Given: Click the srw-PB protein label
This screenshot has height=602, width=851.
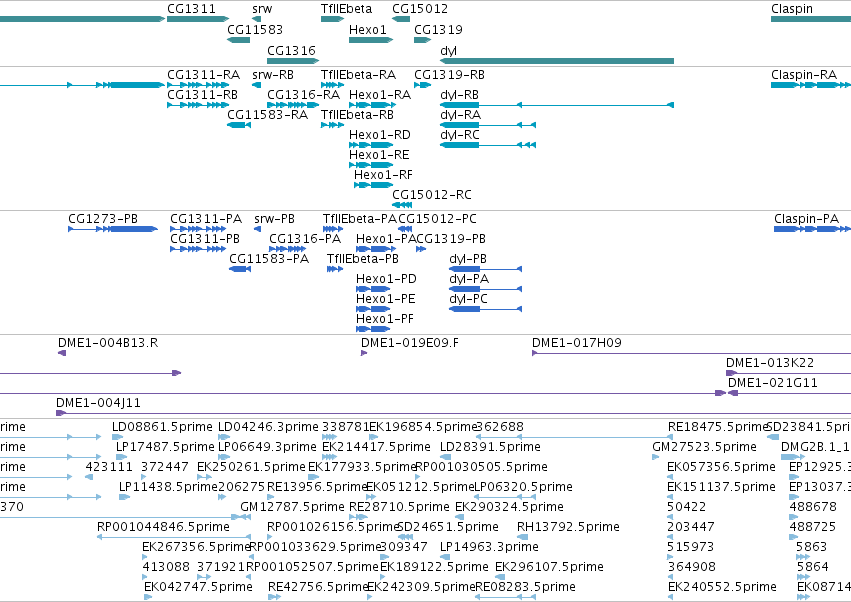Looking at the screenshot, I should 274,219.
